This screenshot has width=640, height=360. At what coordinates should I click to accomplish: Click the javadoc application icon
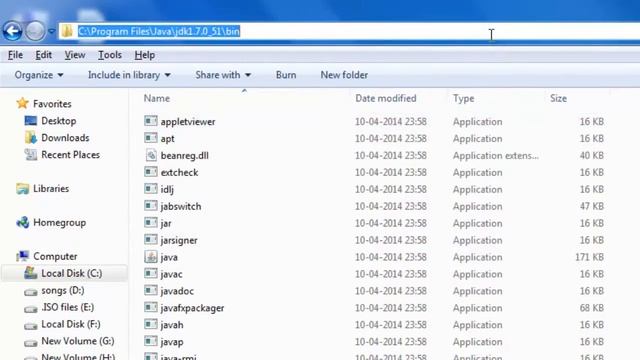[151, 290]
